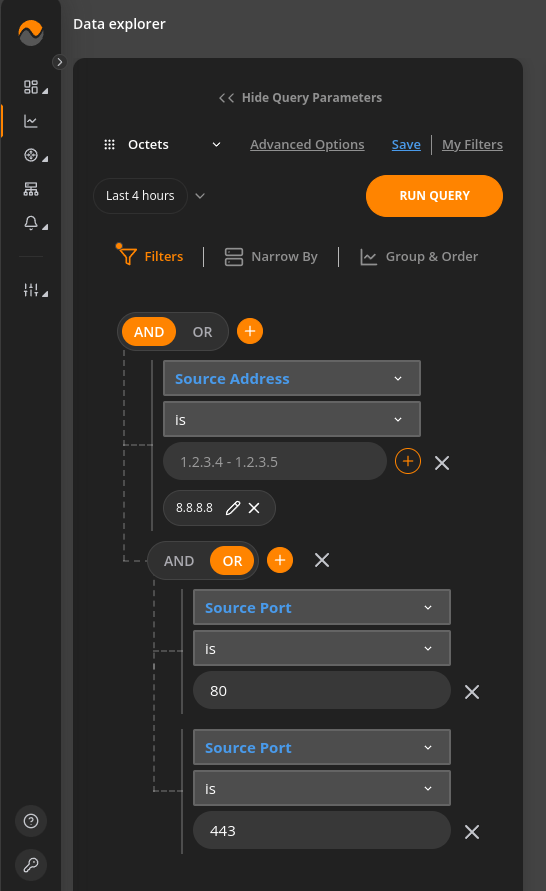Image resolution: width=546 pixels, height=891 pixels.
Task: Edit the 8.8.8.8 address with pencil icon
Action: (233, 508)
